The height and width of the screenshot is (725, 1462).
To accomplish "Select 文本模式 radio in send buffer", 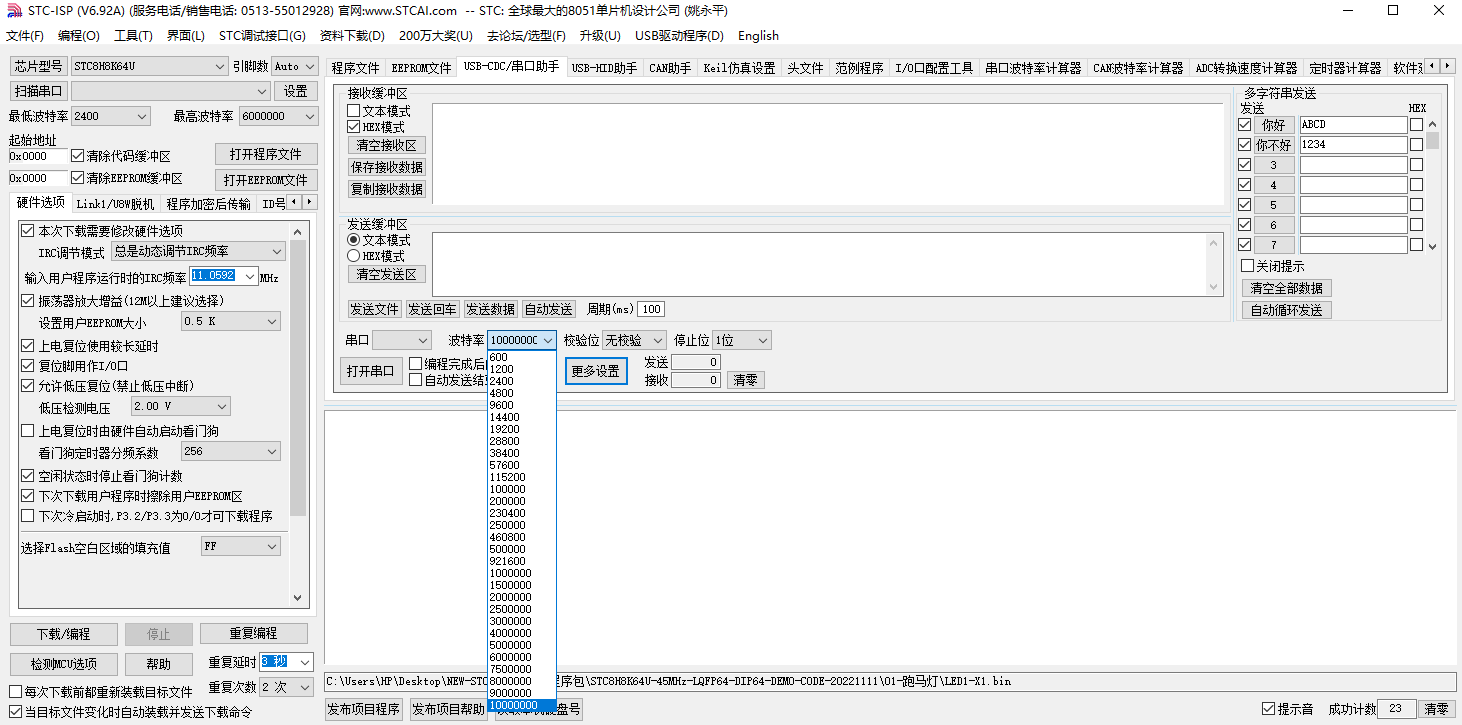I will tap(353, 240).
